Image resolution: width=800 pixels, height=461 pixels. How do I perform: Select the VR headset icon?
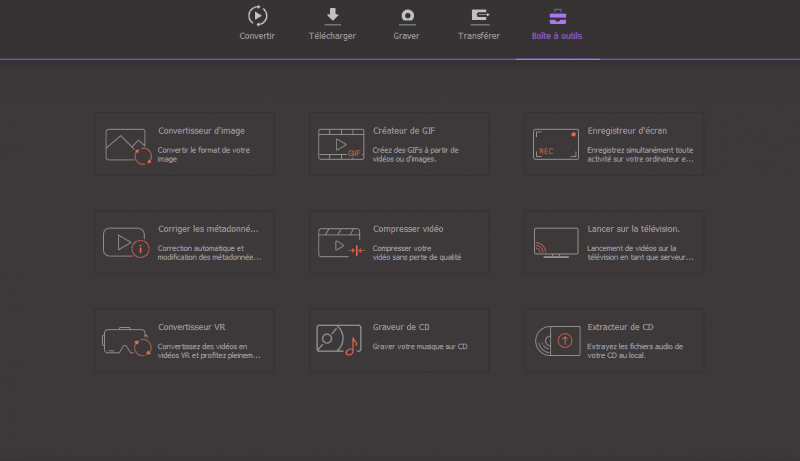click(127, 341)
